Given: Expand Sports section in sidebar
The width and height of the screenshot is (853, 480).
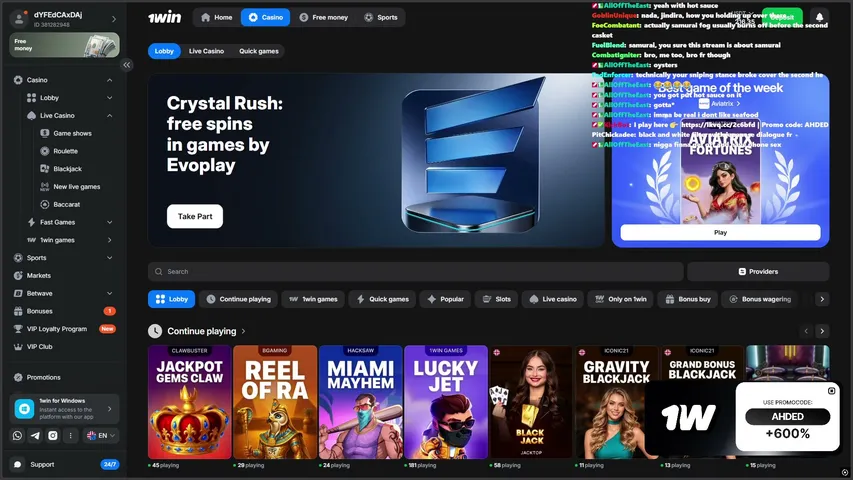Looking at the screenshot, I should click(110, 258).
